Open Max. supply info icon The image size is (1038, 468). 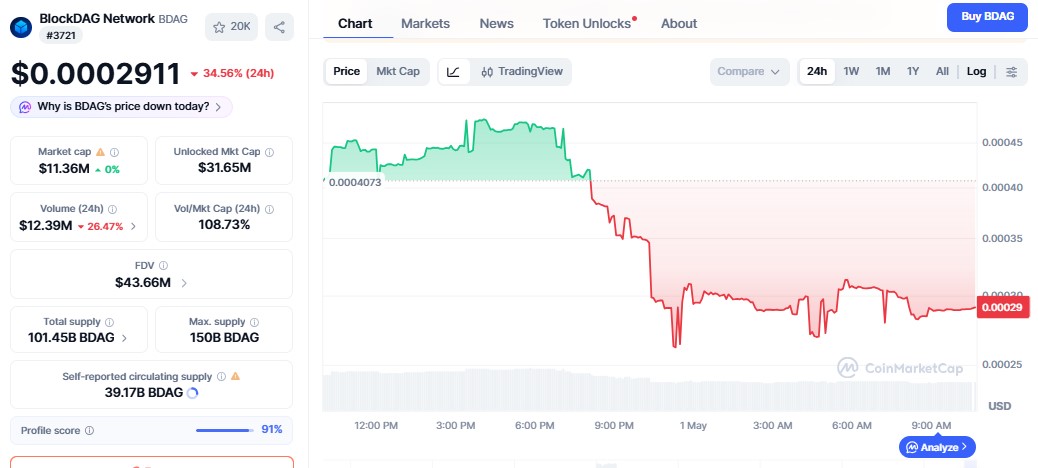[254, 322]
